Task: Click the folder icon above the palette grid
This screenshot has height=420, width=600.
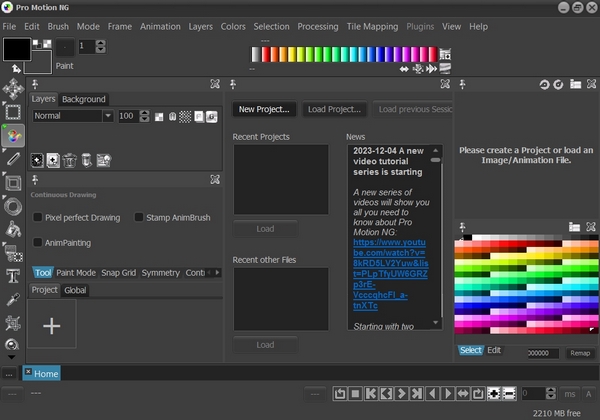Action: click(574, 227)
